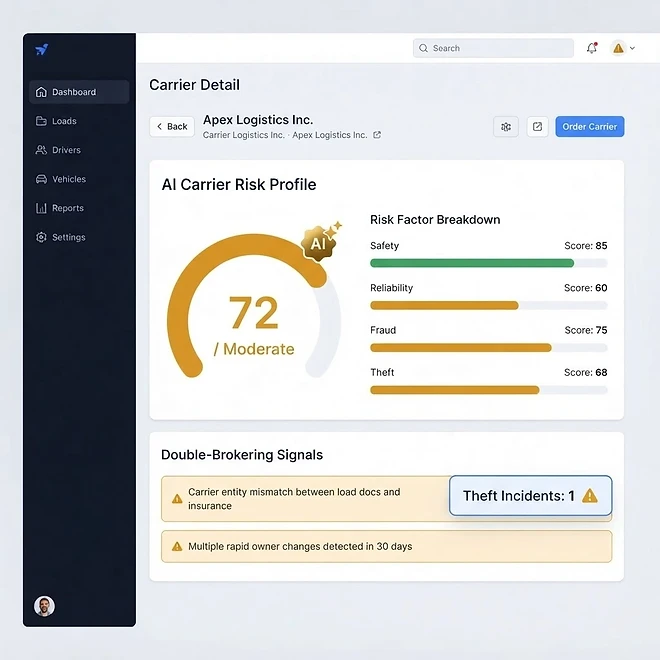This screenshot has width=660, height=660.
Task: Open the Loads section
Action: [79, 121]
